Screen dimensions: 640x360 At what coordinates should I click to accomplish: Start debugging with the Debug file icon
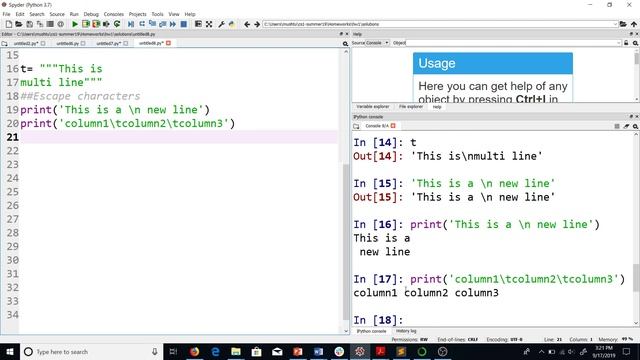point(131,24)
